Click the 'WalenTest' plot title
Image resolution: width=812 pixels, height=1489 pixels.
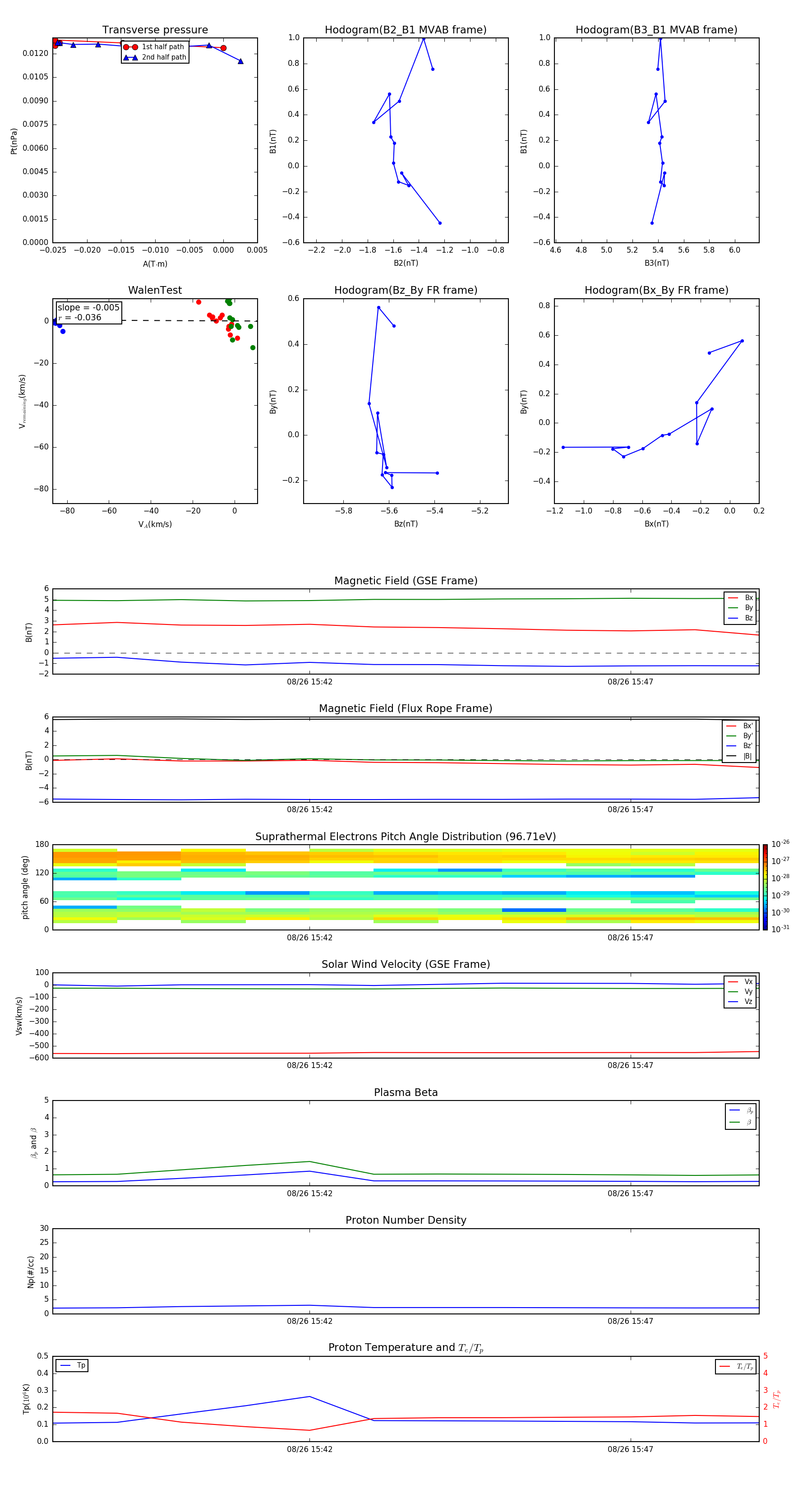pos(155,290)
